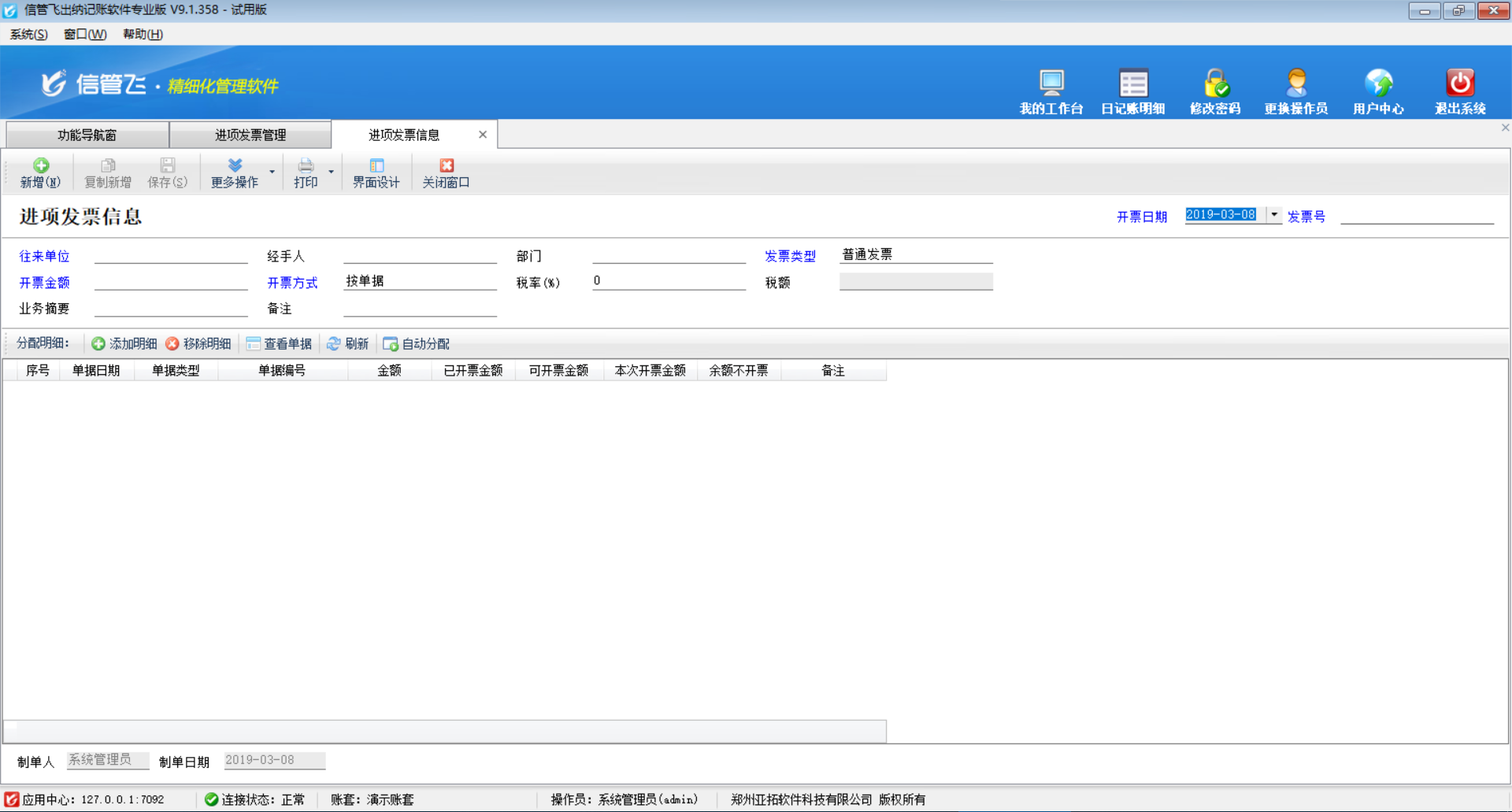
Task: Click 自动分配 for automatic allocation
Action: (x=417, y=343)
